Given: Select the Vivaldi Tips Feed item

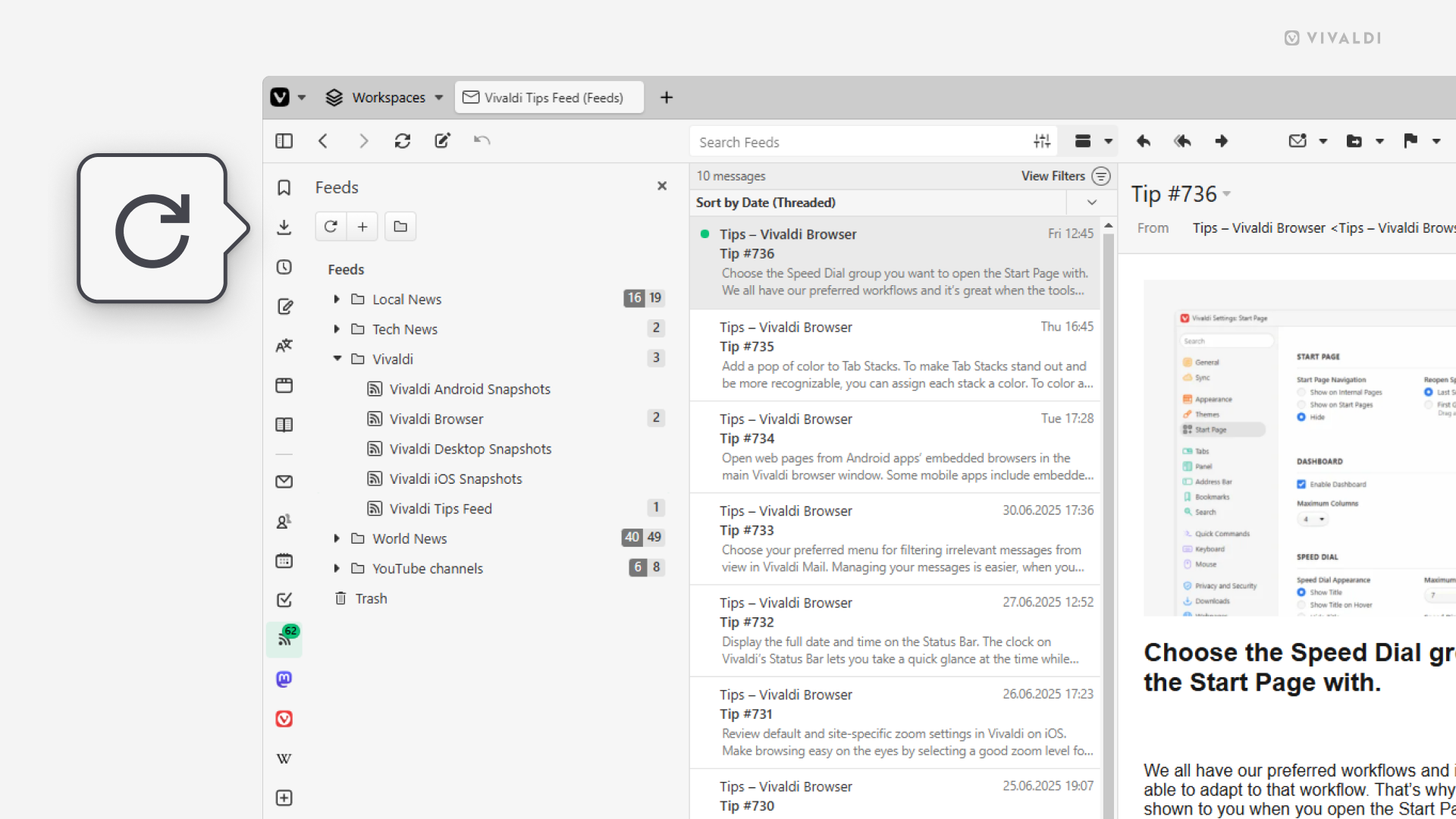Looking at the screenshot, I should [441, 509].
